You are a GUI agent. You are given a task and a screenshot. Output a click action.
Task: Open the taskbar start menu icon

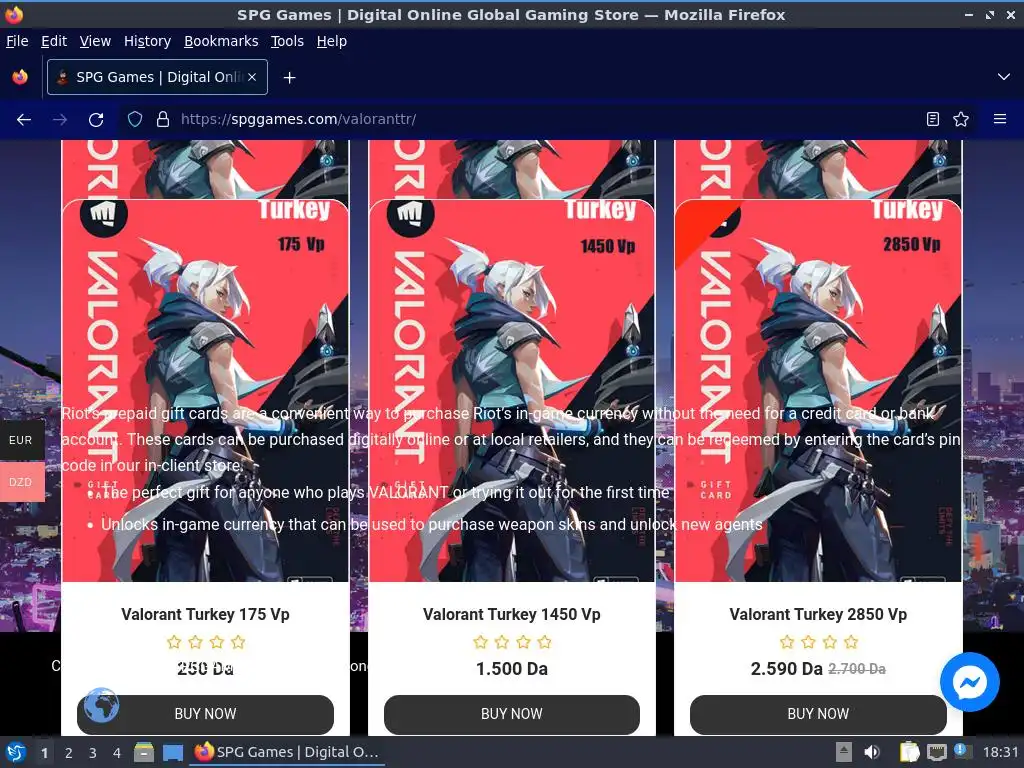point(16,752)
